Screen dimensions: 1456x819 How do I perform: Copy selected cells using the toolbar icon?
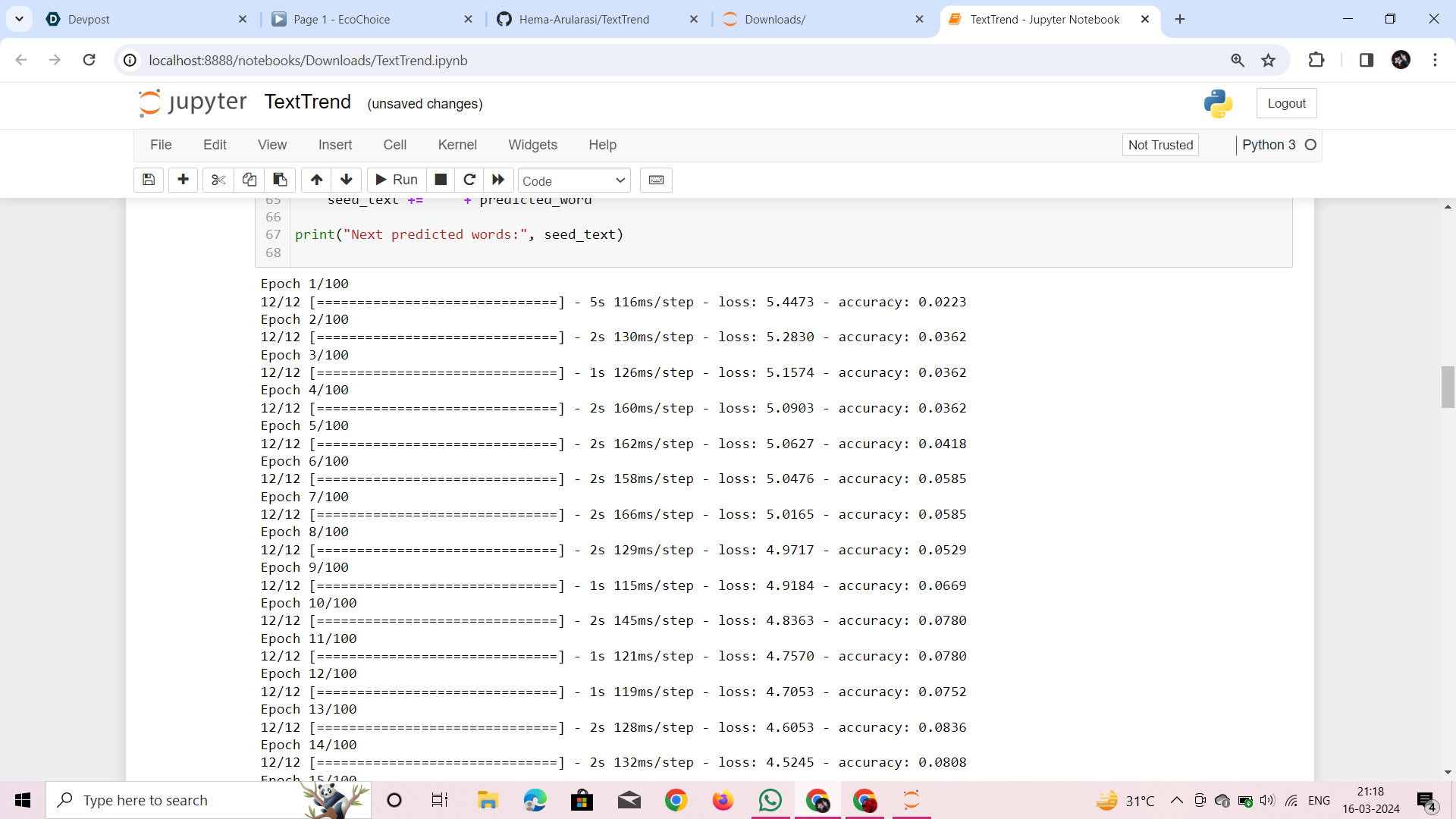tap(249, 180)
